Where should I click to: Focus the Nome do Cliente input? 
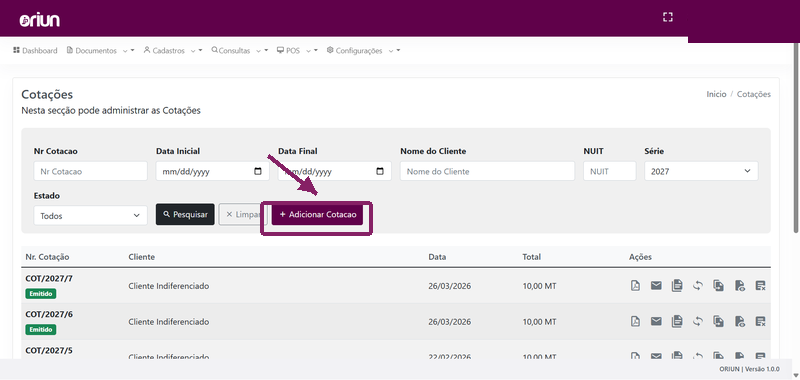pos(487,171)
